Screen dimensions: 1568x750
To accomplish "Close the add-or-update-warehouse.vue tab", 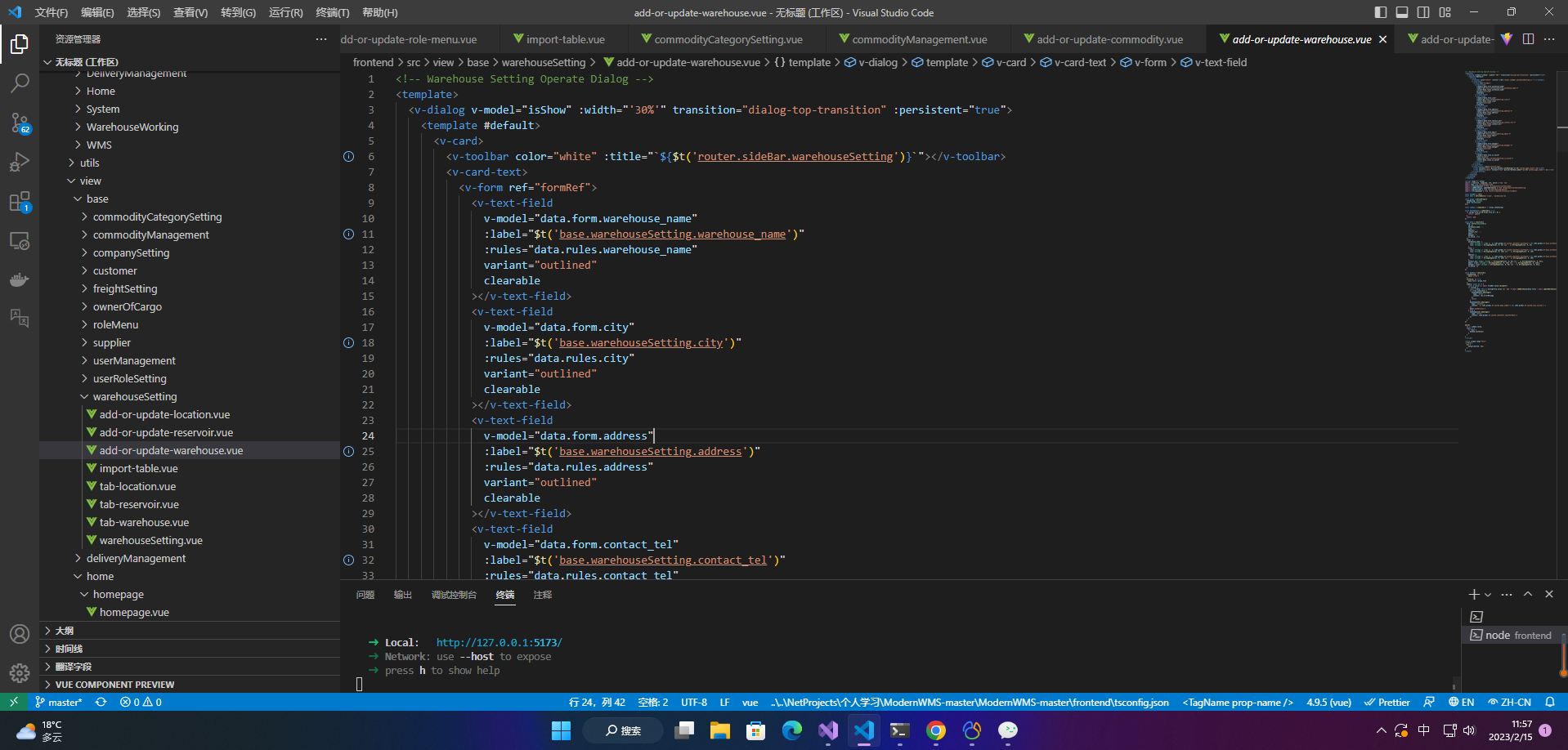I will tap(1382, 39).
